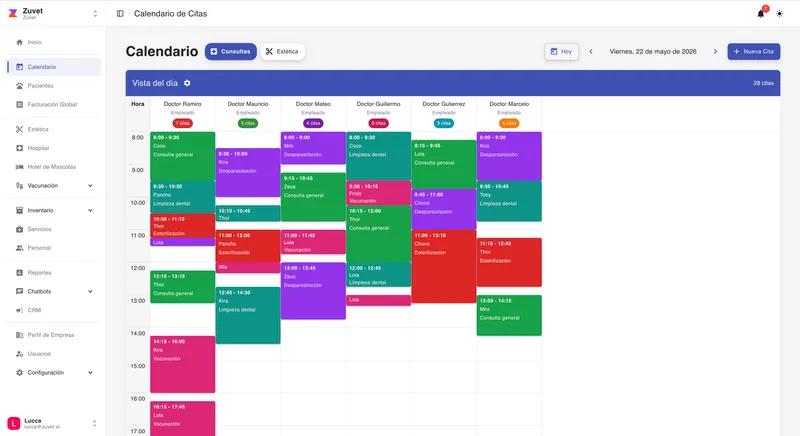The height and width of the screenshot is (436, 800).
Task: Click the Configuración gear icon
Action: [x=19, y=373]
